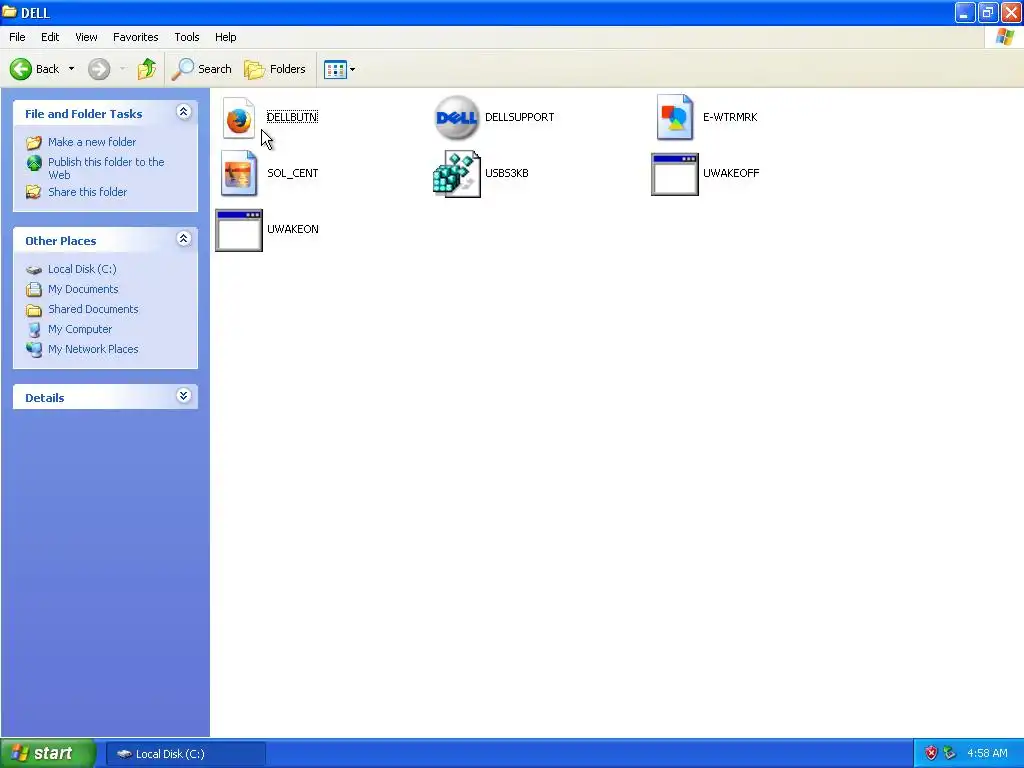The image size is (1024, 768).
Task: Open the Help menu
Action: pos(225,37)
